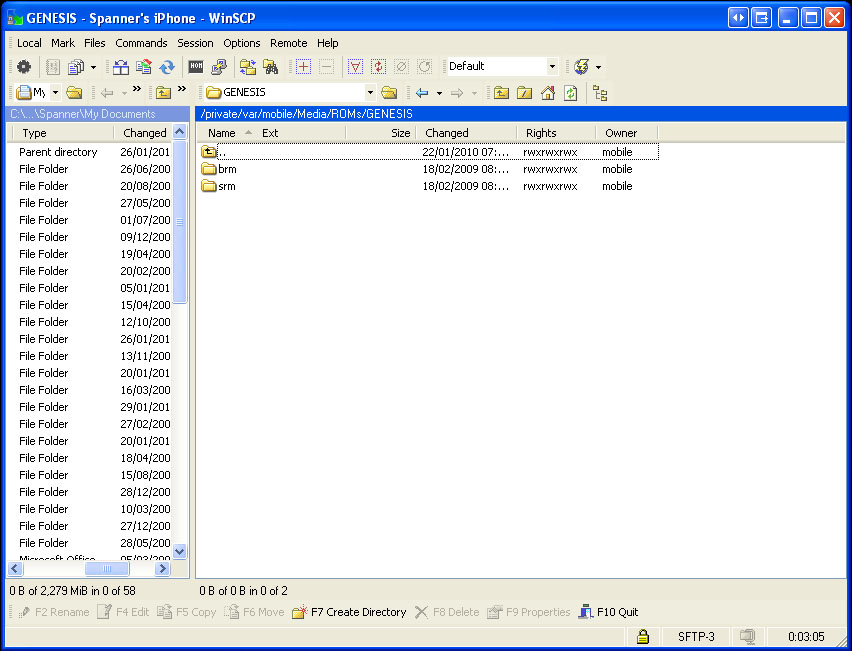The height and width of the screenshot is (651, 852).
Task: Click the local Parent Directory icon
Action: tap(163, 93)
